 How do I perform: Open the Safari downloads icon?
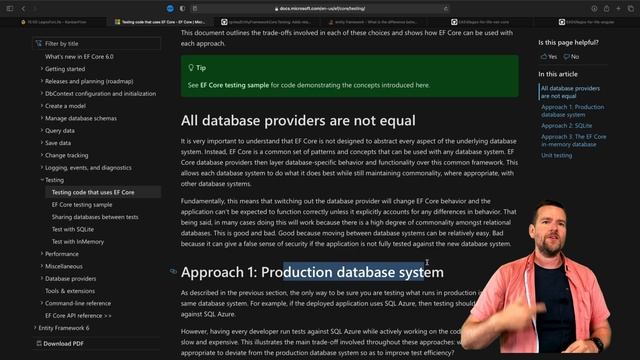[x=594, y=8]
